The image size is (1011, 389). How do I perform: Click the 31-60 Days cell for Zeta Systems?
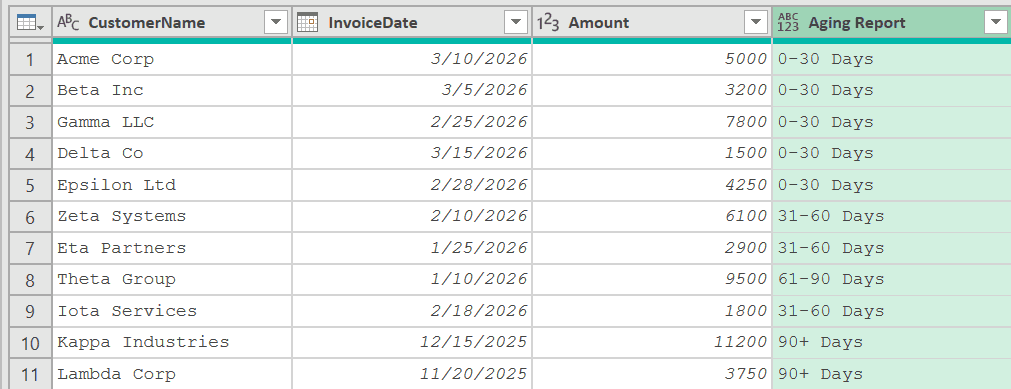tap(892, 217)
